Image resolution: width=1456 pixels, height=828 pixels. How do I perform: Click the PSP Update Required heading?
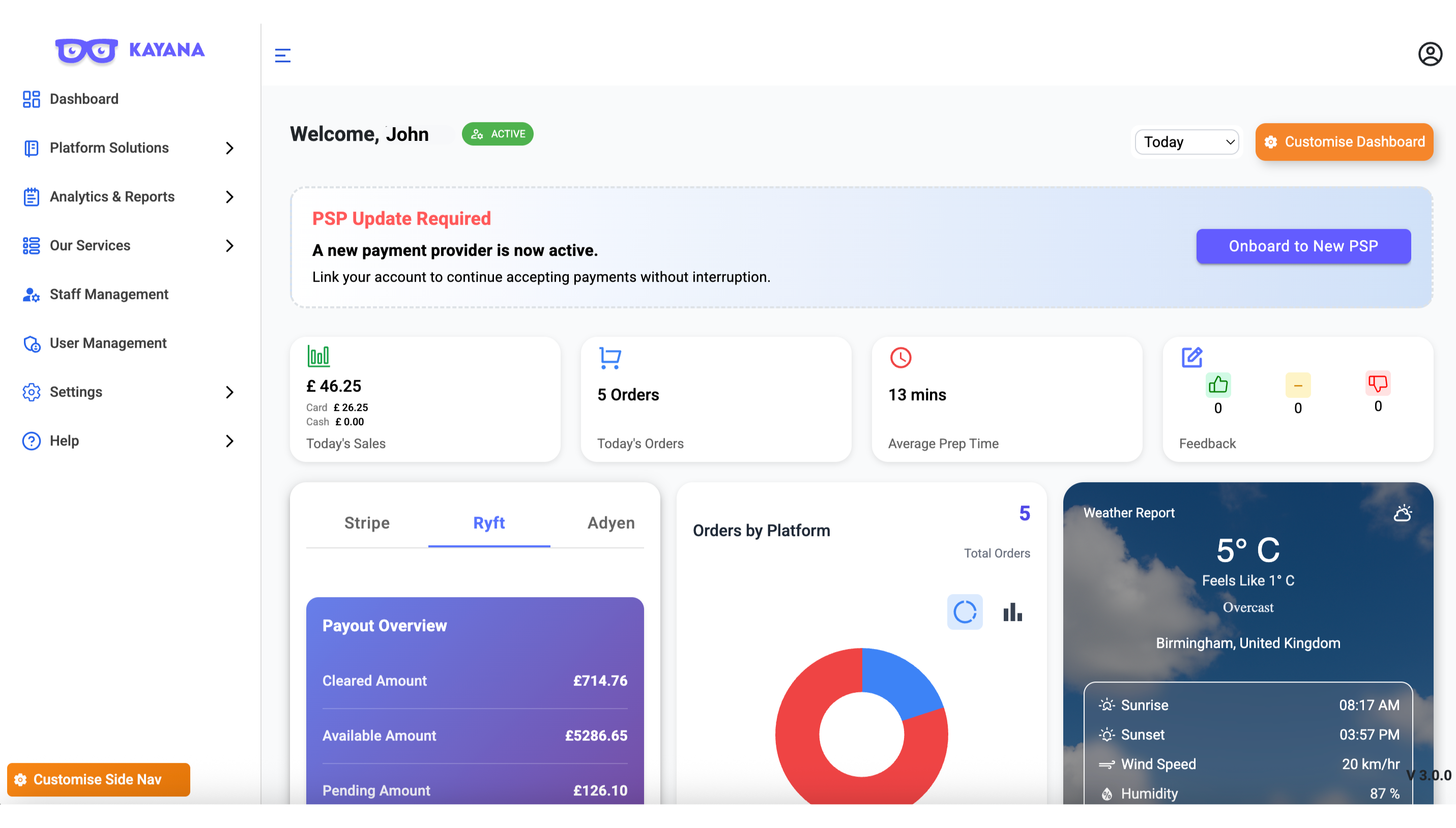click(x=401, y=218)
